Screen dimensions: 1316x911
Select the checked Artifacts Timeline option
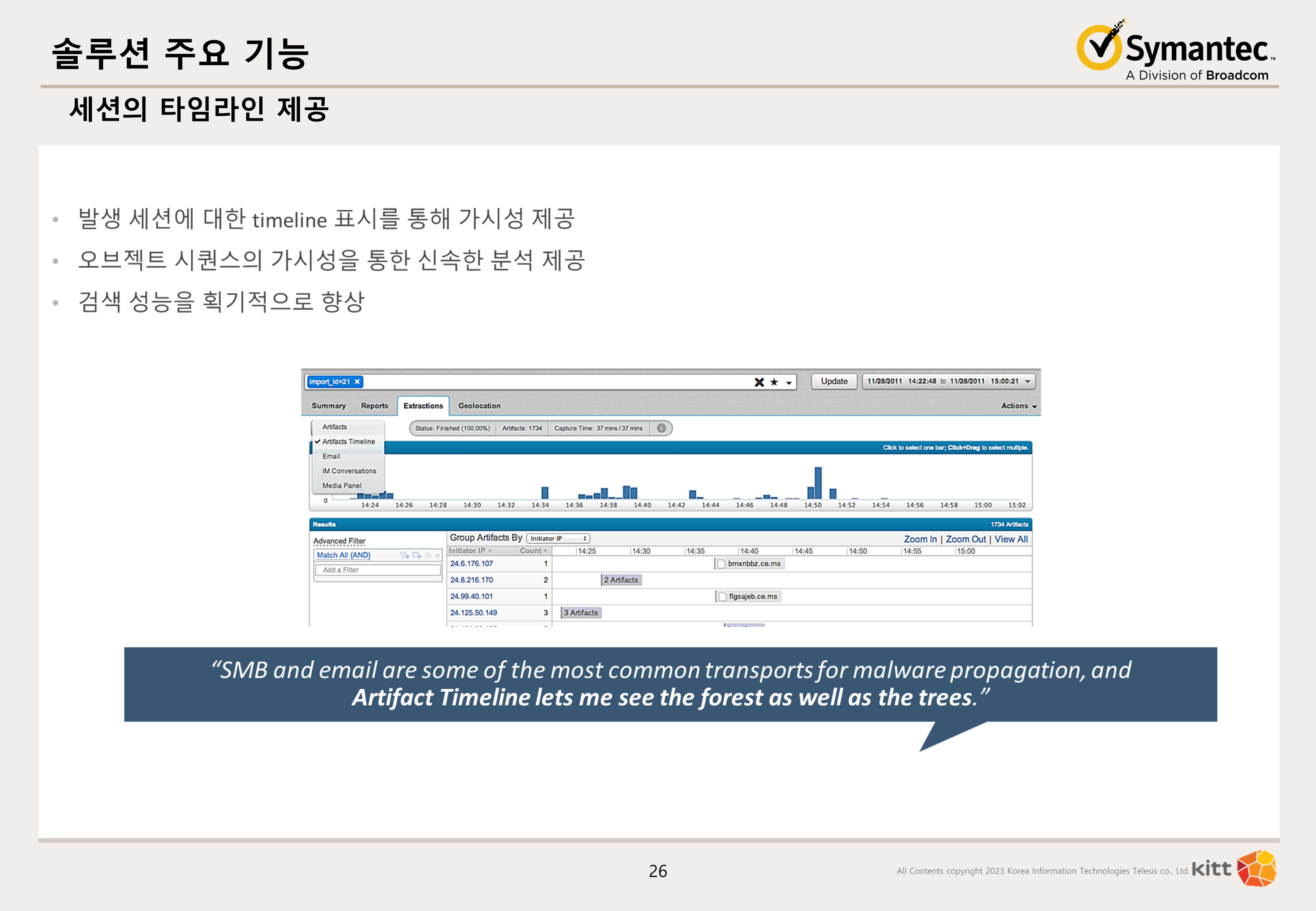348,441
